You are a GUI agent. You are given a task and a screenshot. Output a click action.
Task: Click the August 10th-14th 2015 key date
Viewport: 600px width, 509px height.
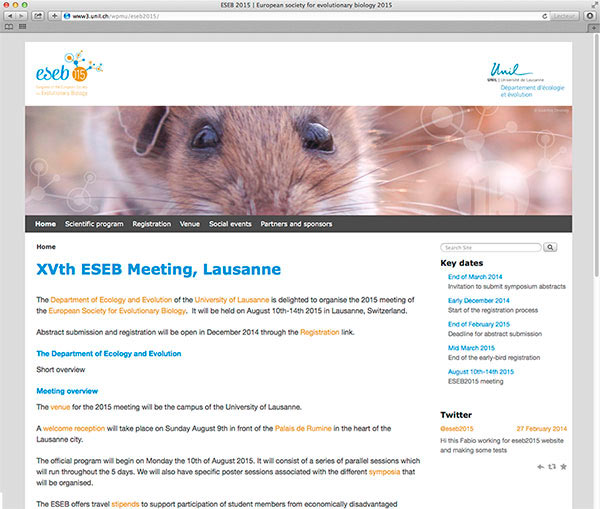click(481, 372)
